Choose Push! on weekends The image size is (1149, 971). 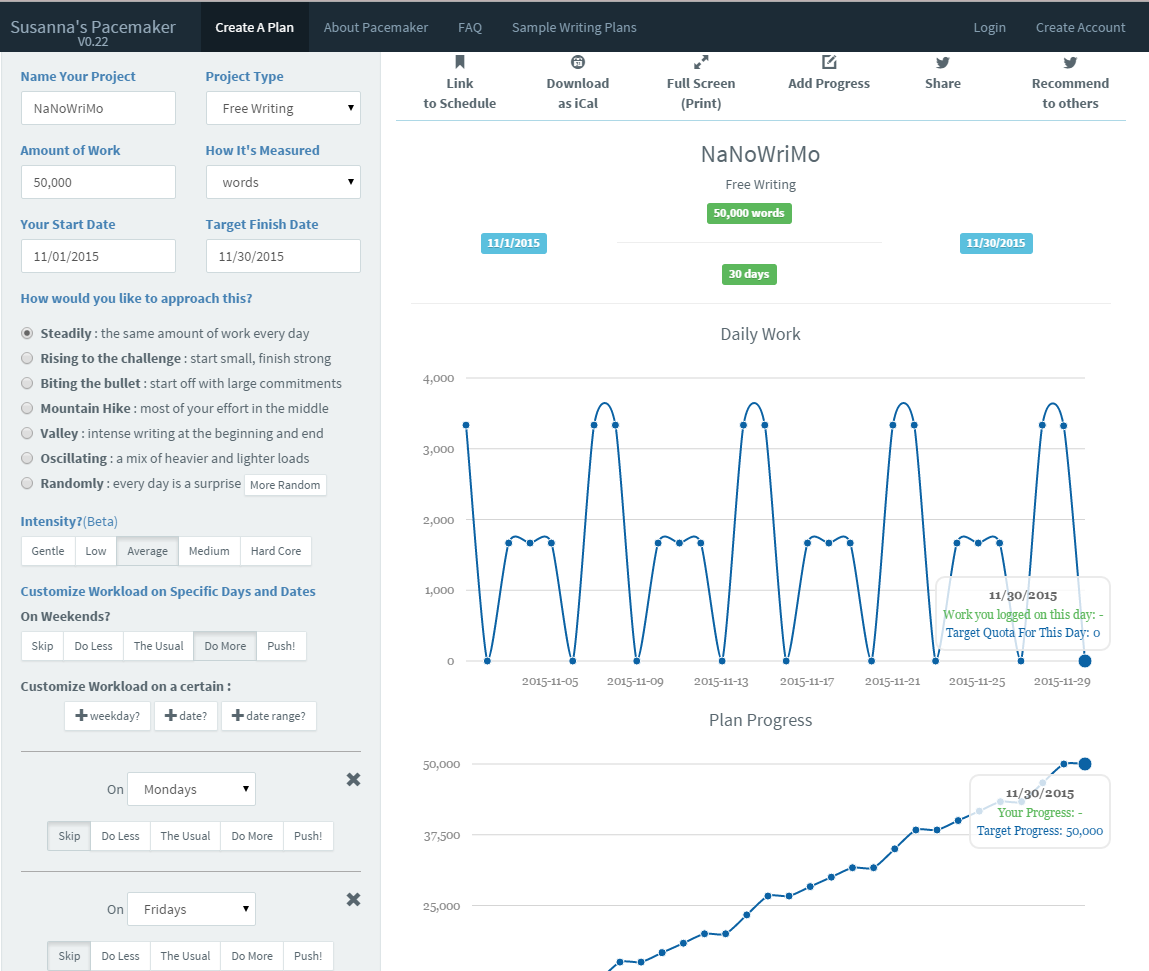point(281,646)
